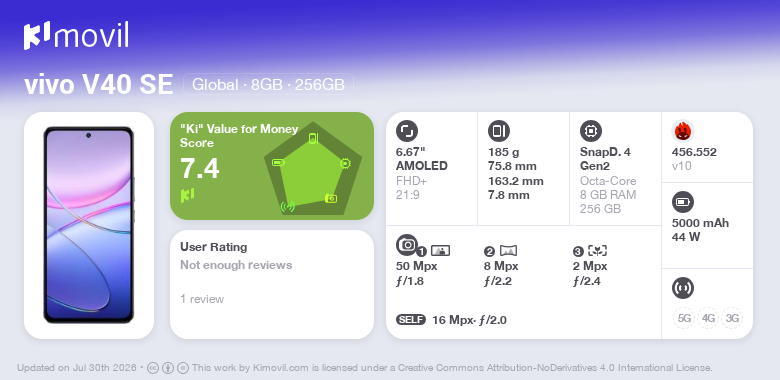This screenshot has width=780, height=380.
Task: Select the 4G network badge
Action: pyautogui.click(x=708, y=318)
